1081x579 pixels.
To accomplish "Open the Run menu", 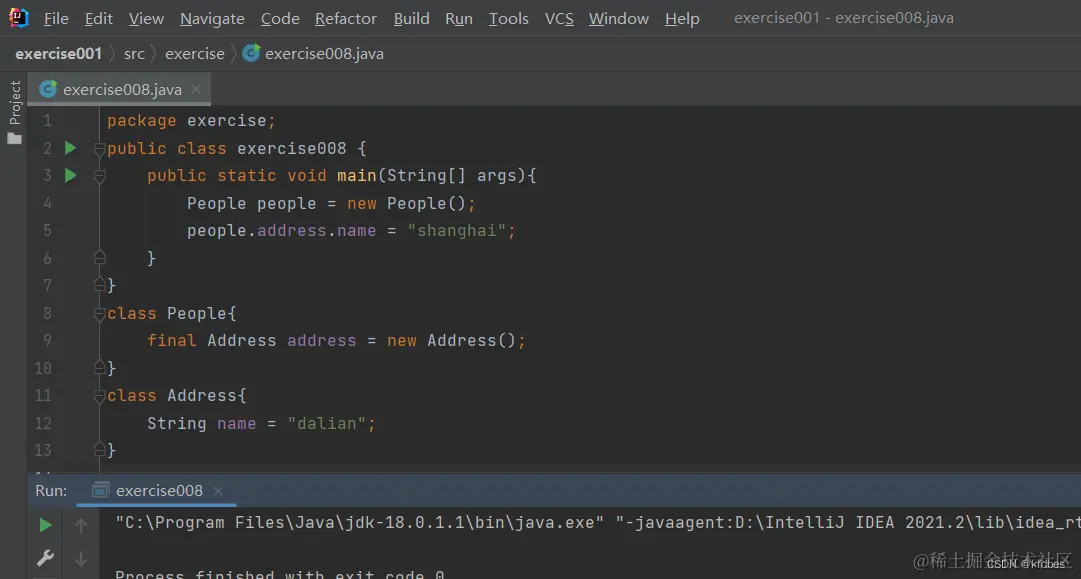I will 459,19.
